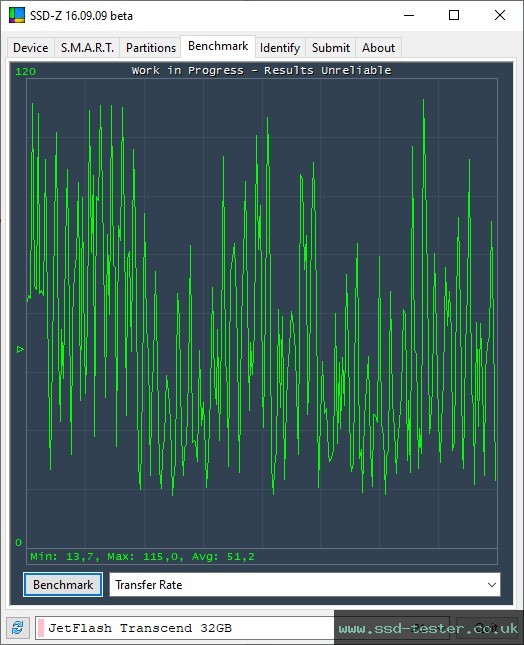
Task: Click the Min Max Avg statistics text
Action: 142,557
